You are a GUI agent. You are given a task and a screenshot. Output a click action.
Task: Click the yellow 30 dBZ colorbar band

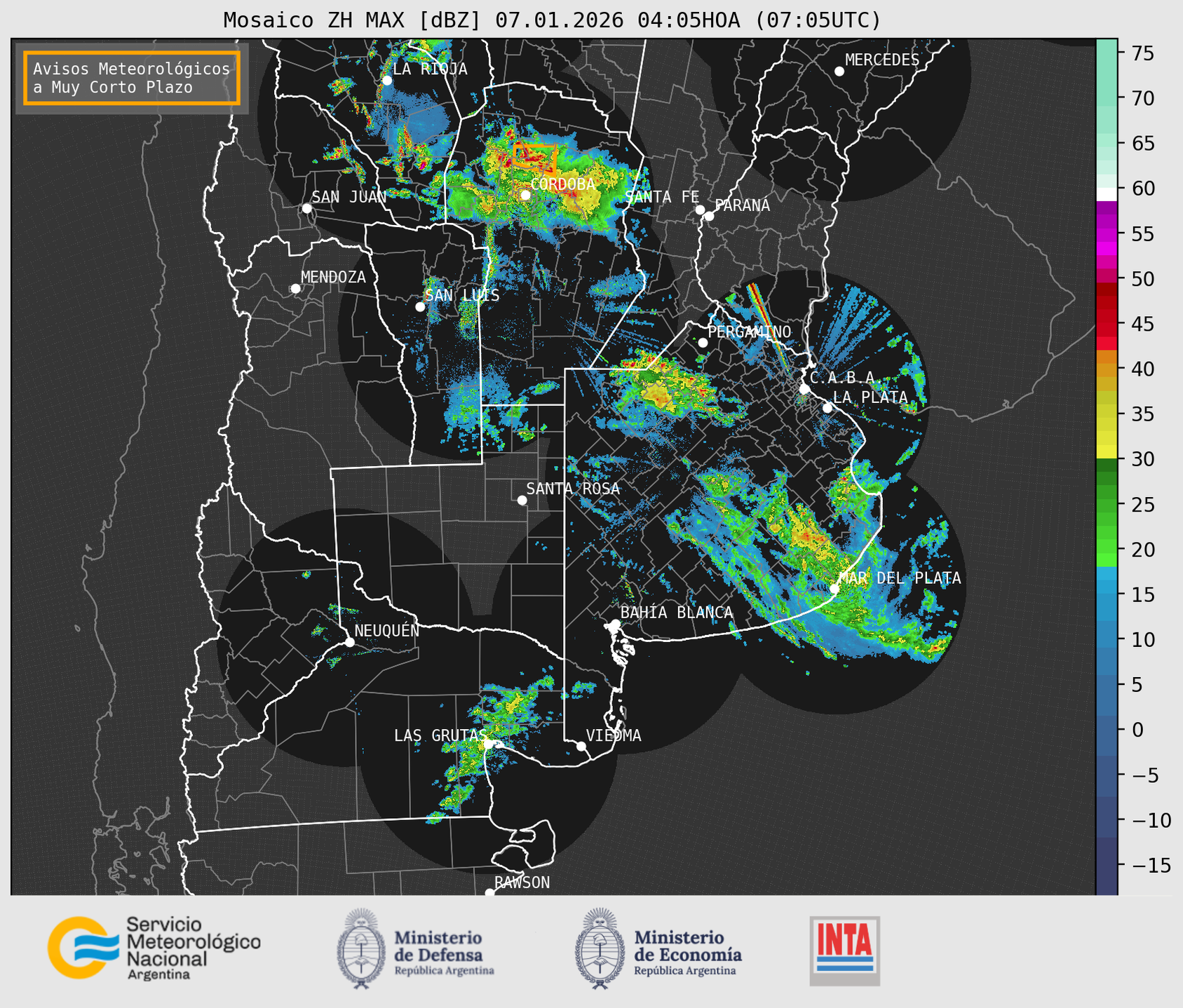[1107, 452]
